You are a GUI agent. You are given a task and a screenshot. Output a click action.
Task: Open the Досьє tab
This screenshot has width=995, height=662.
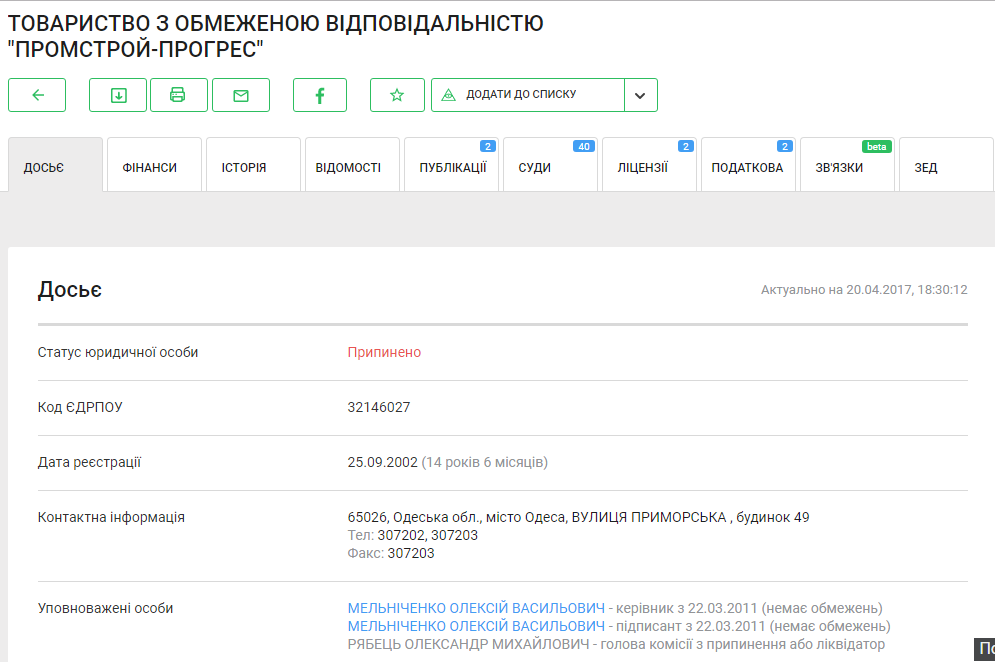pos(55,166)
